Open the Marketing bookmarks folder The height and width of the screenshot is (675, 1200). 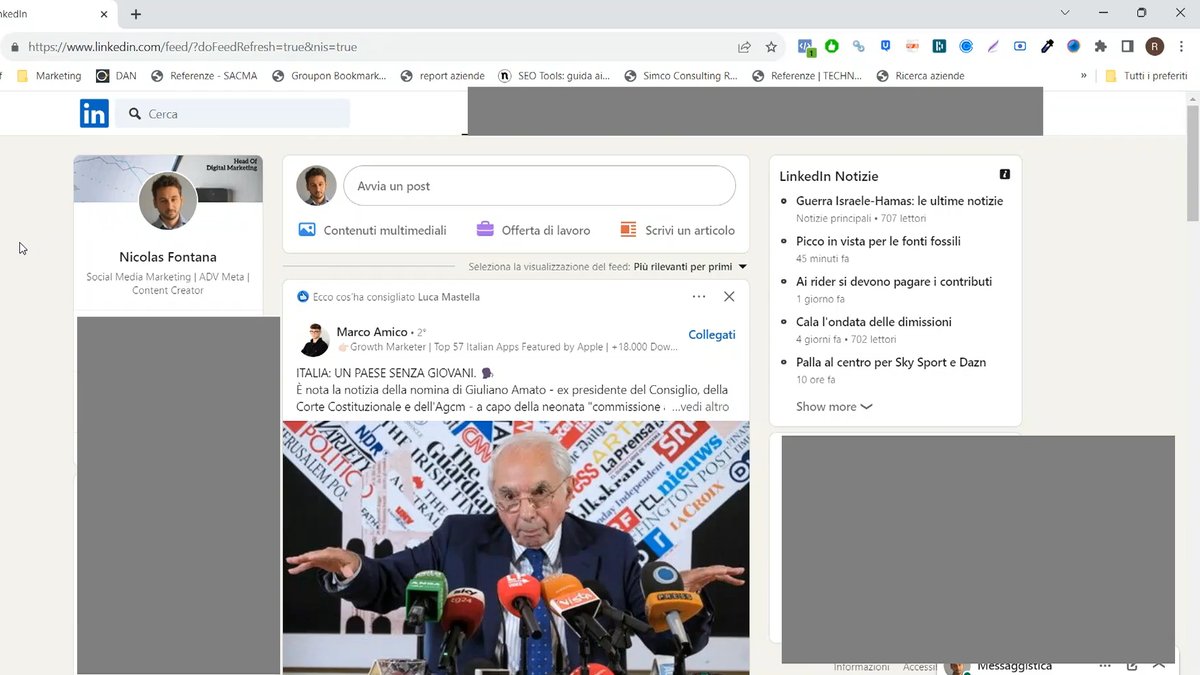pyautogui.click(x=50, y=76)
